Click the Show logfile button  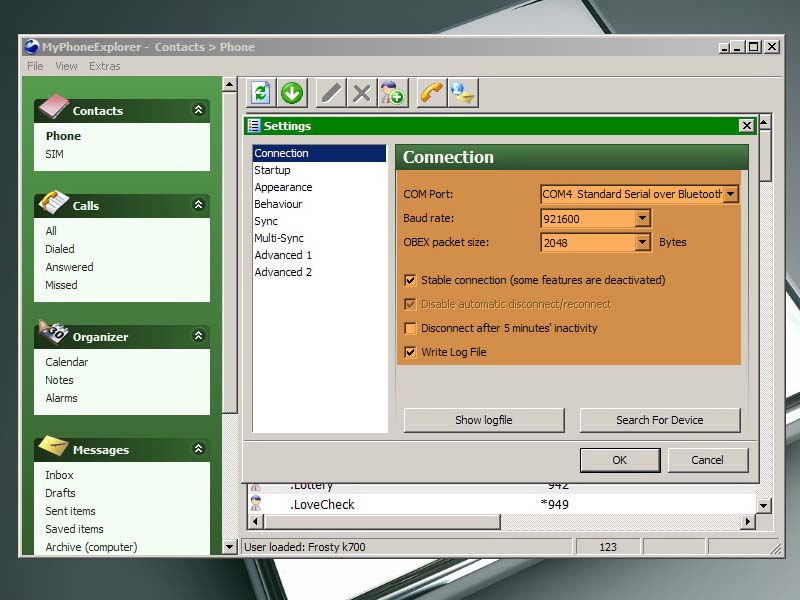pos(484,420)
